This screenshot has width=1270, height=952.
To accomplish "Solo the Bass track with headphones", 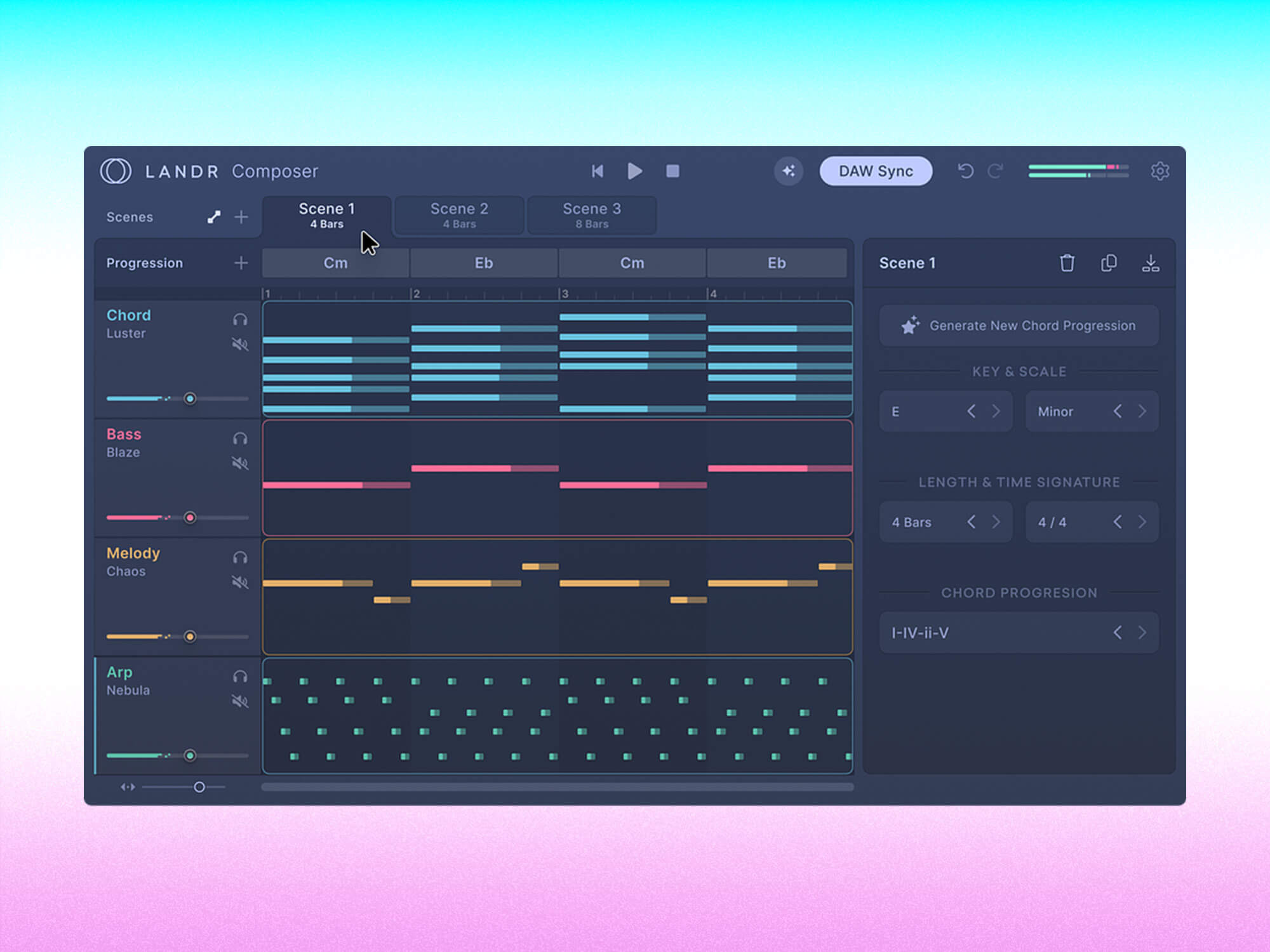I will pyautogui.click(x=240, y=439).
